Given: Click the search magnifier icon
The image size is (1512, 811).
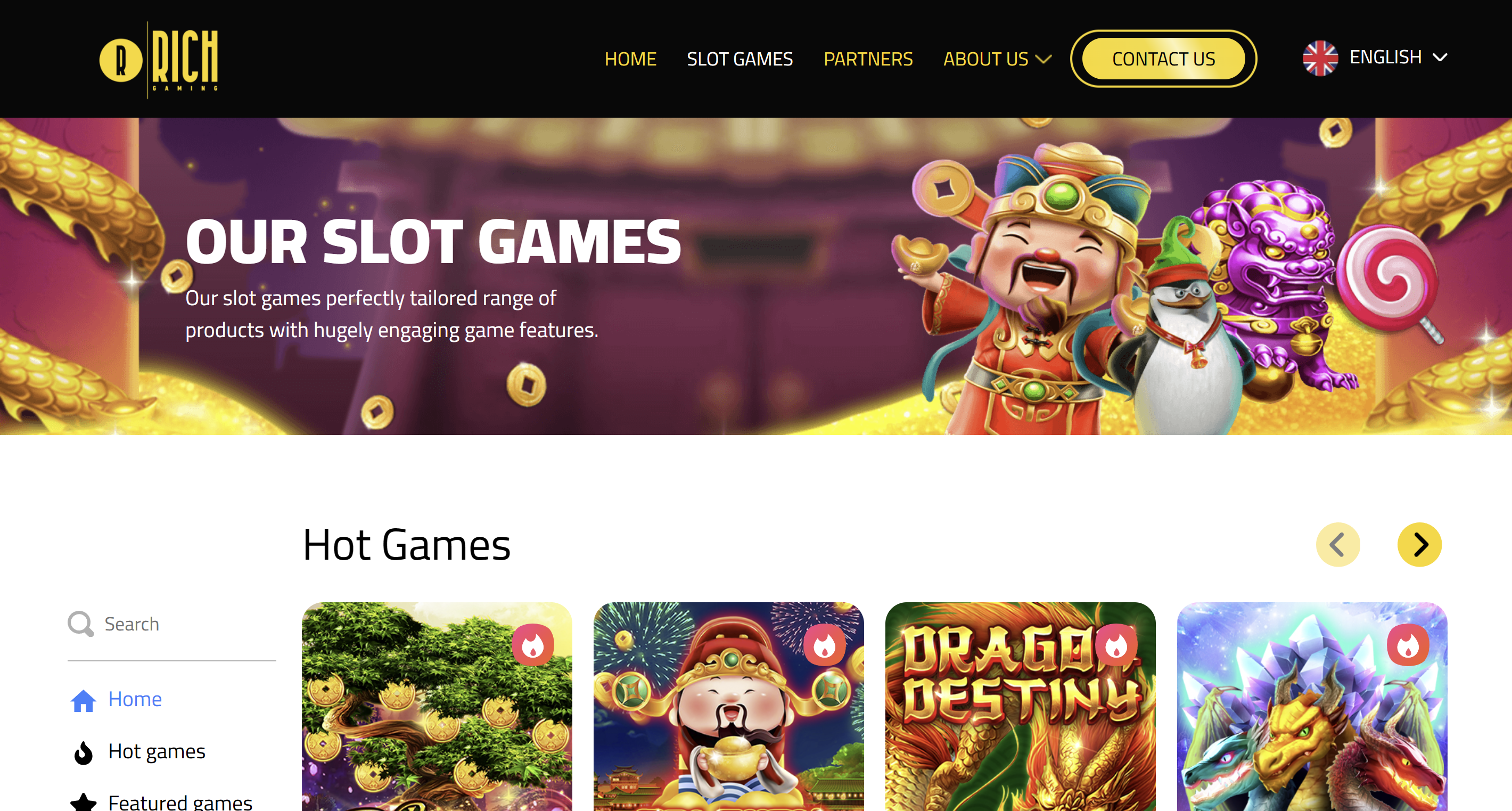Looking at the screenshot, I should coord(80,624).
